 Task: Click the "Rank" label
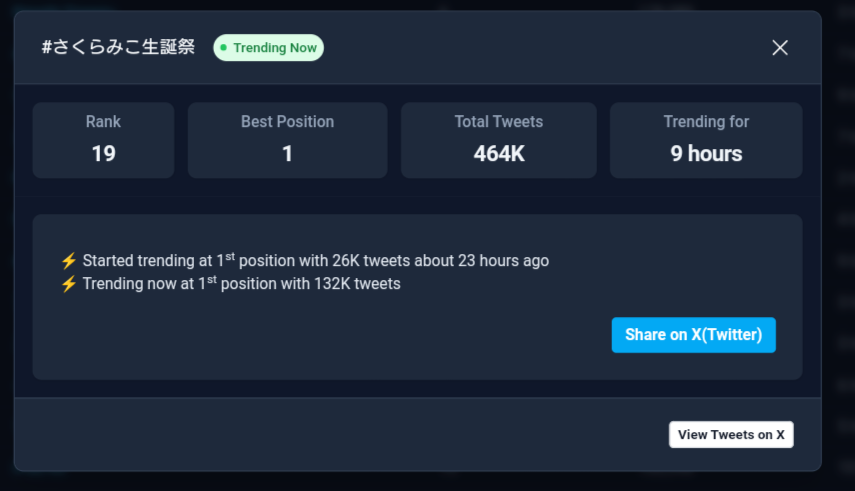pos(103,122)
